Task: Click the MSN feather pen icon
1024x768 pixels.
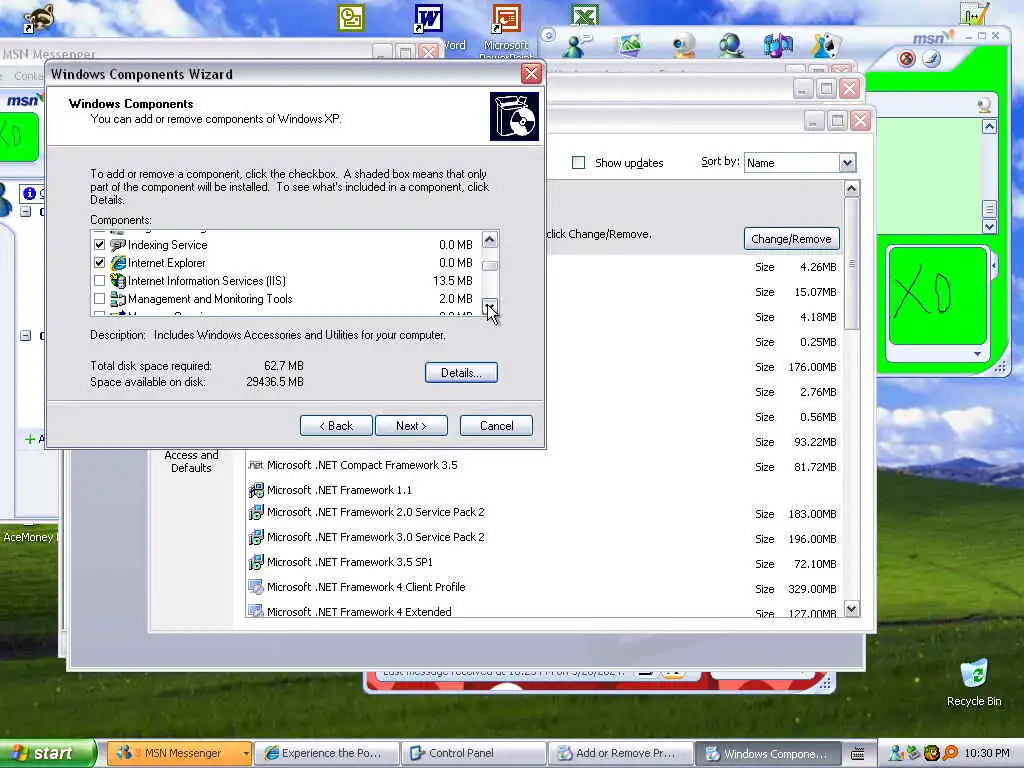Action: click(x=931, y=59)
